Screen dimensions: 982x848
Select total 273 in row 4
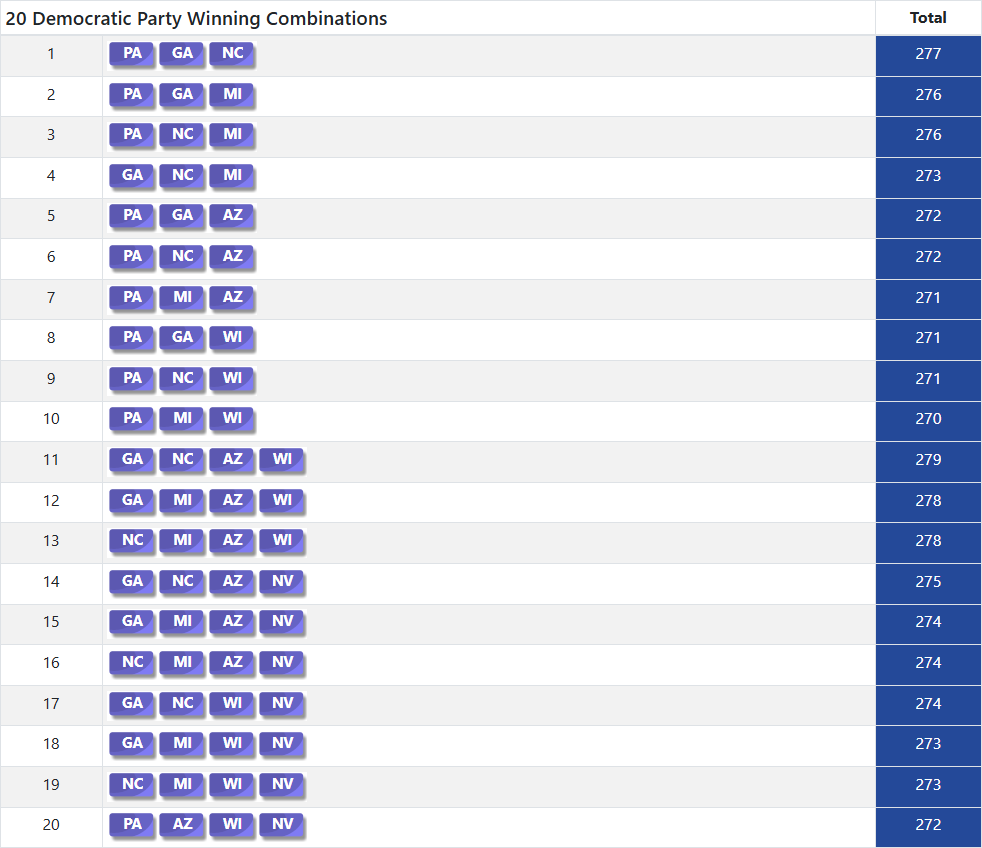[928, 176]
